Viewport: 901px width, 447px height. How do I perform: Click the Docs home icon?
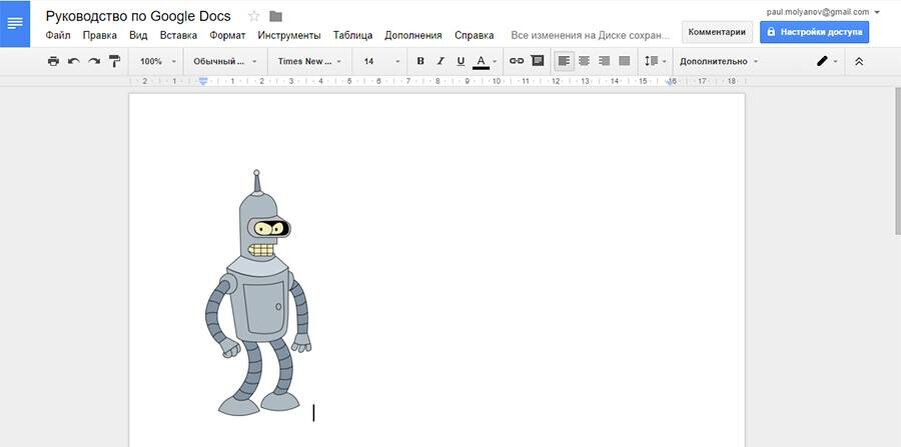(15, 24)
